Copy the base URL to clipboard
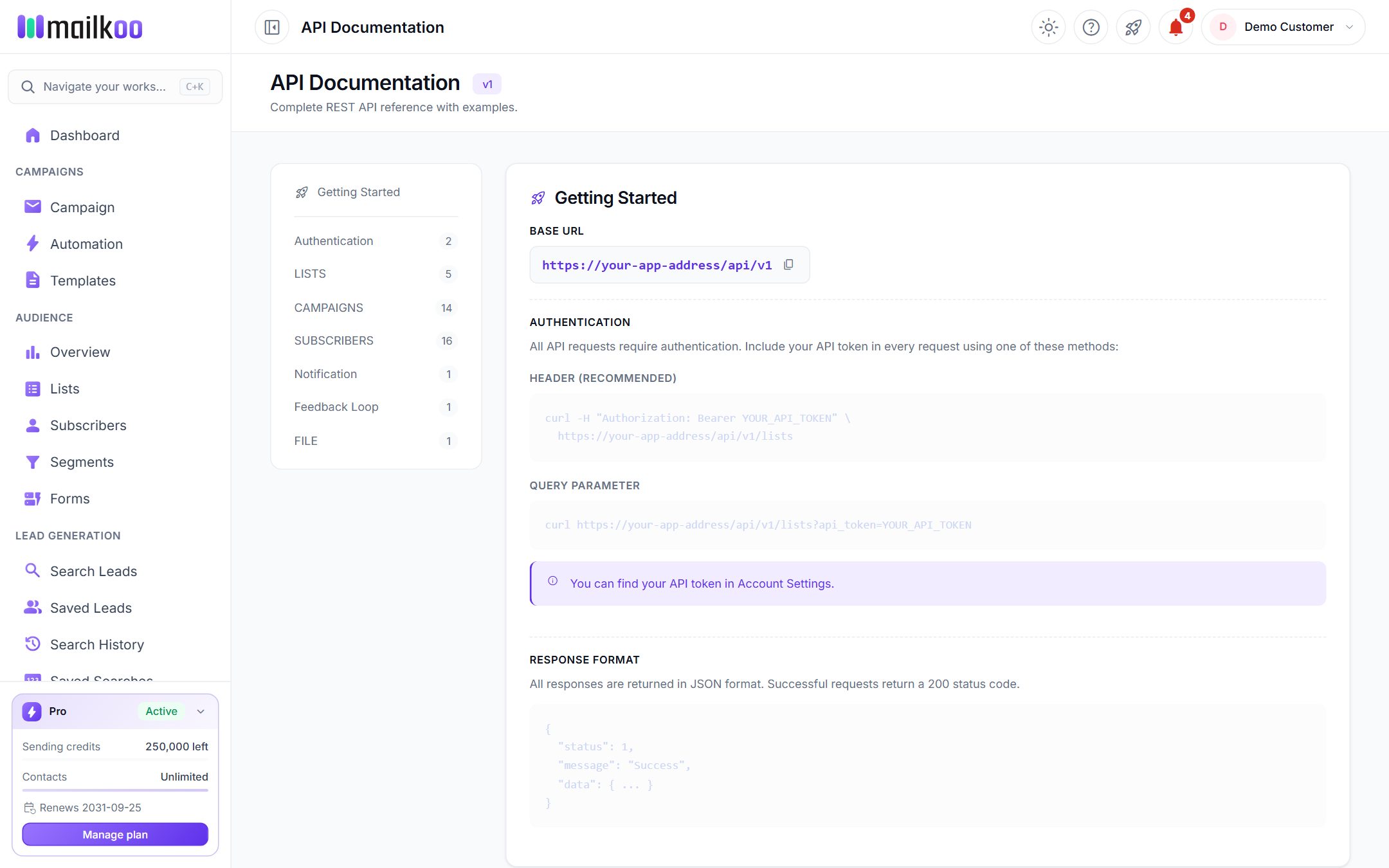 (788, 265)
